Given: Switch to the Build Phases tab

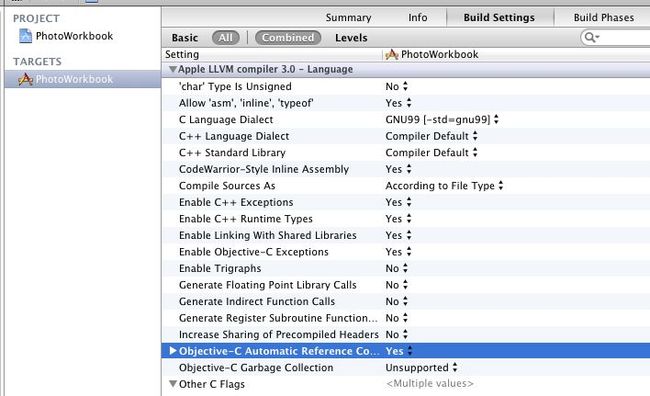Looking at the screenshot, I should (604, 17).
